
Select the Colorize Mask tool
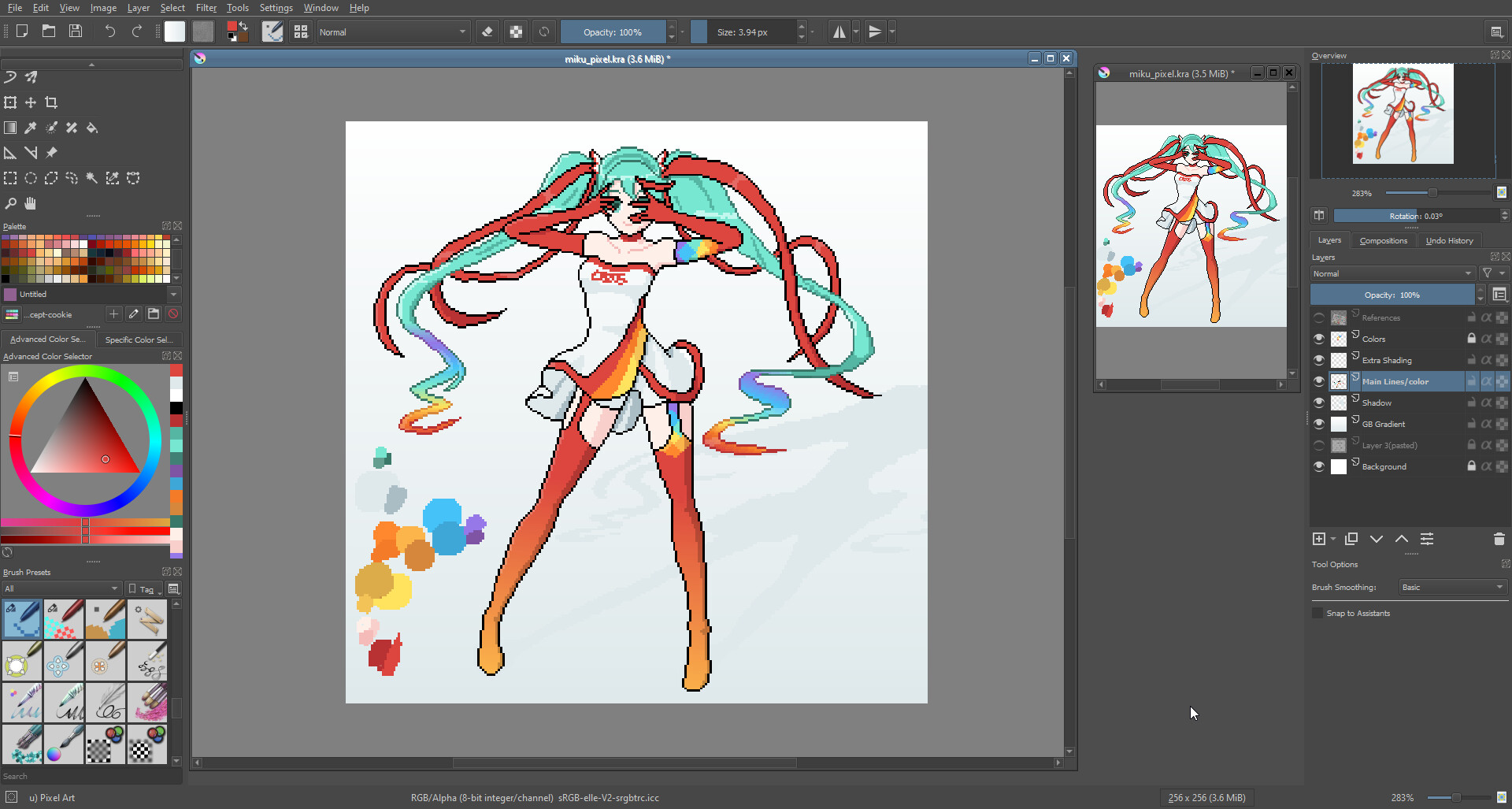51,128
